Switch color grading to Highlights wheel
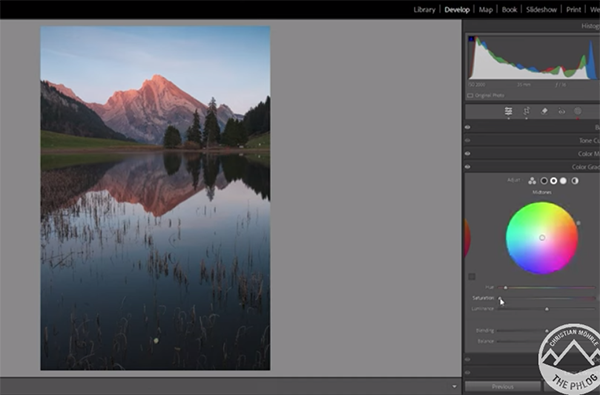This screenshot has width=600, height=395. (563, 181)
